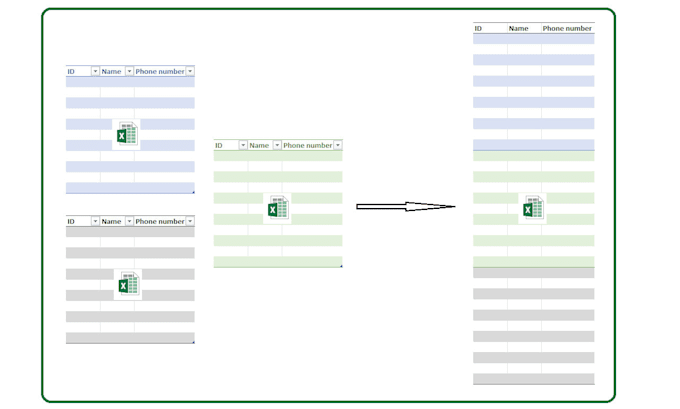Select the Phone number header in the blue table

[160, 72]
